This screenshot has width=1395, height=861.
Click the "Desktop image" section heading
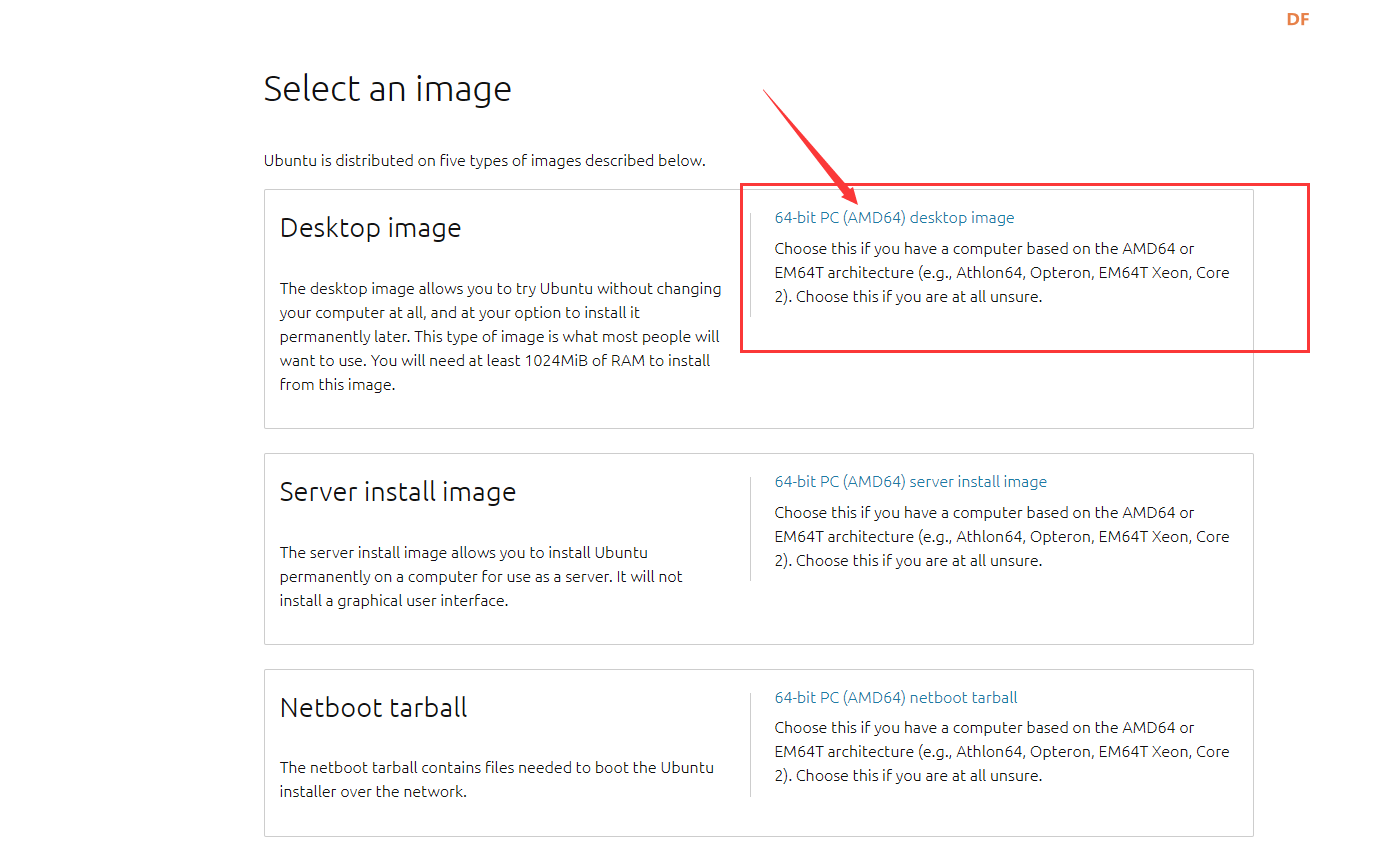pyautogui.click(x=370, y=228)
